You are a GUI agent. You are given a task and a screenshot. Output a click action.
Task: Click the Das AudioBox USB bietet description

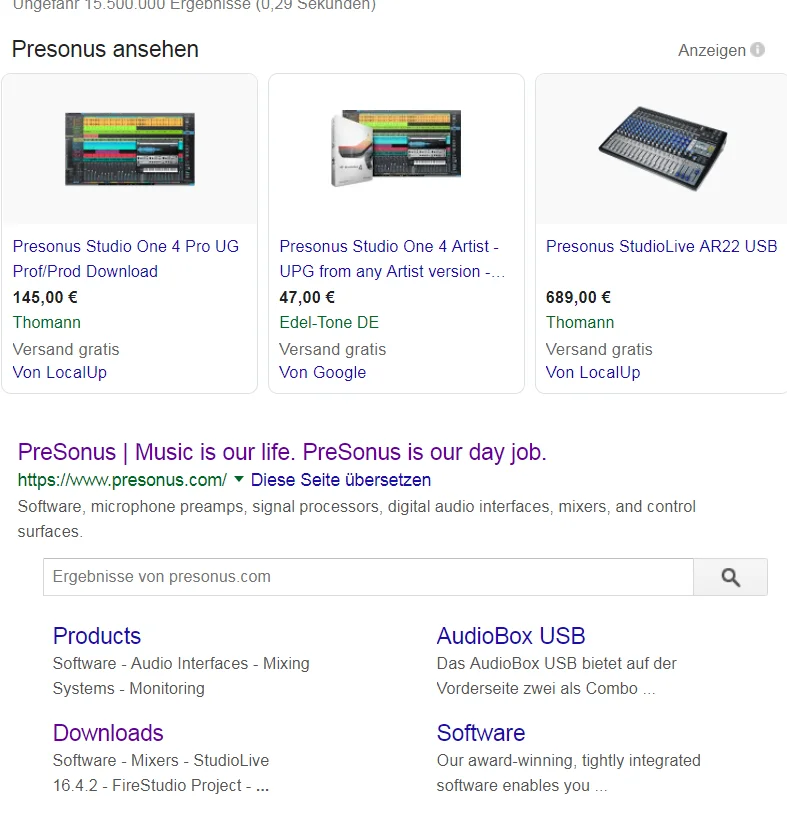[x=557, y=676]
